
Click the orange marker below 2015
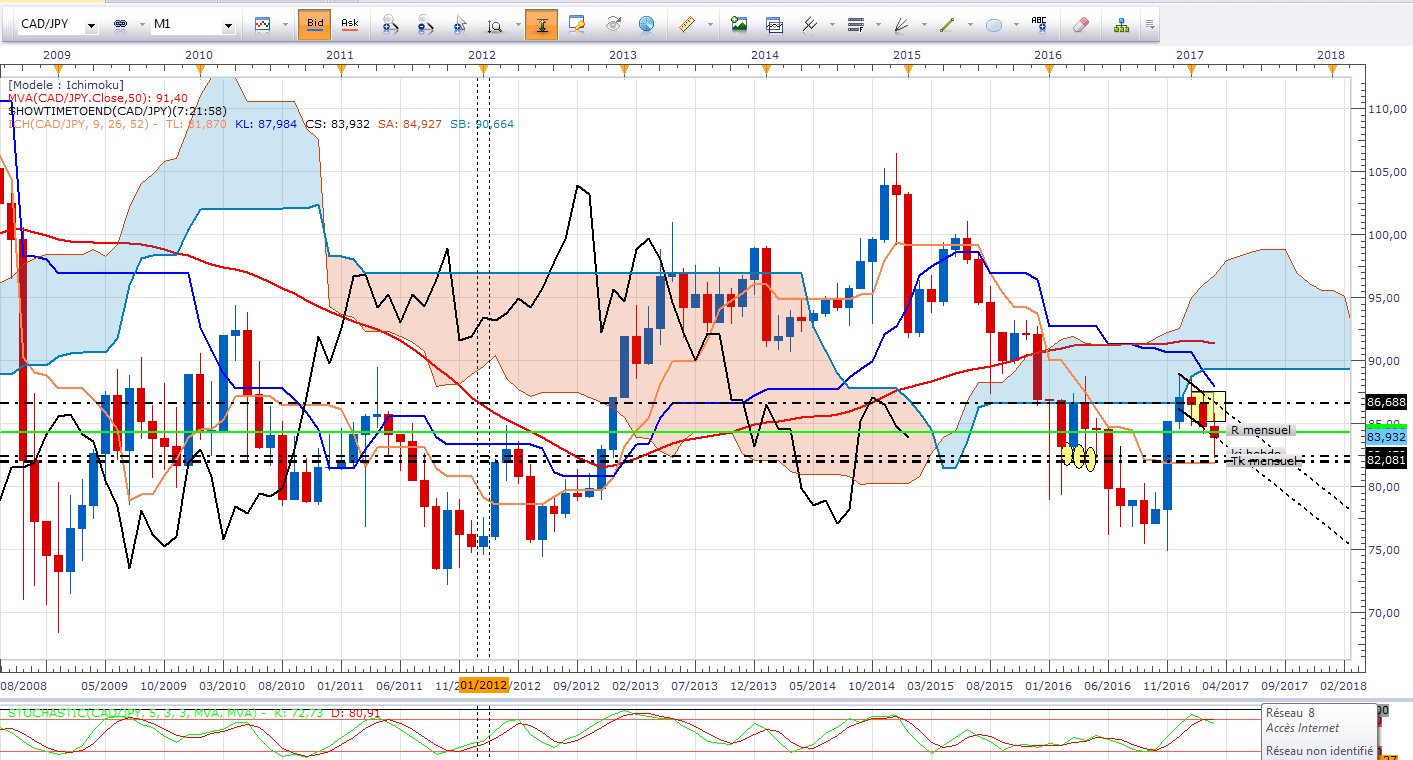[x=908, y=69]
